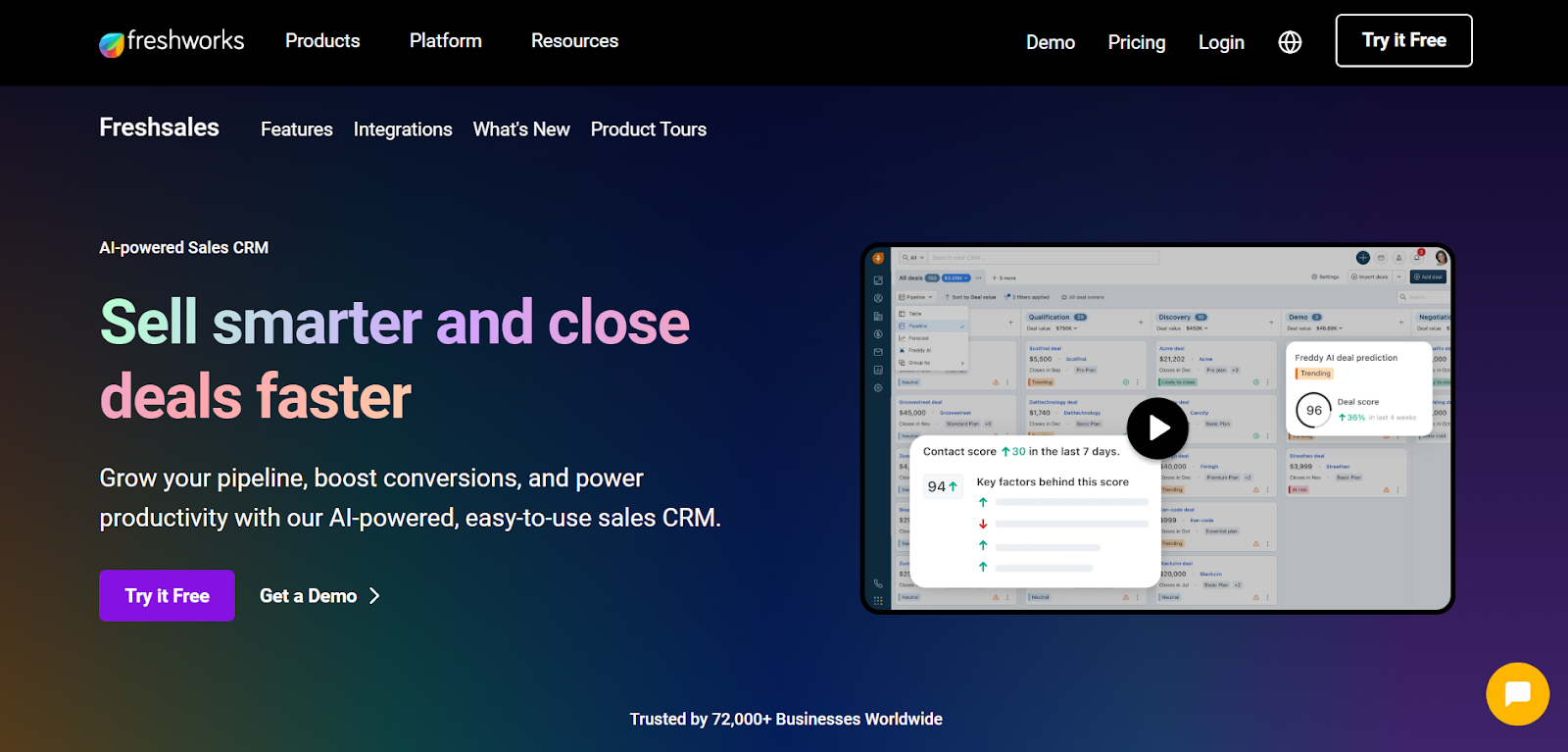Click the user avatar in the preview header

[1442, 258]
